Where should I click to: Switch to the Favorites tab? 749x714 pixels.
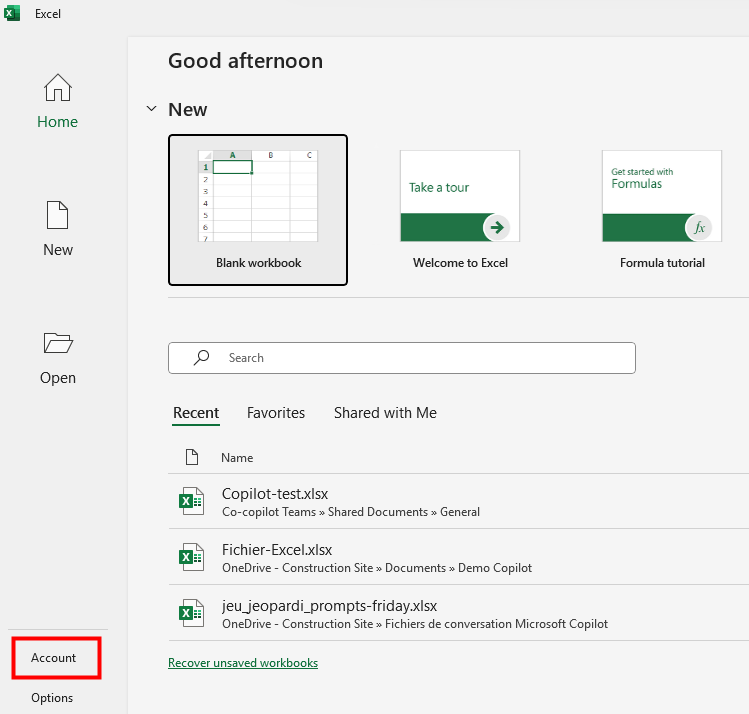[276, 413]
